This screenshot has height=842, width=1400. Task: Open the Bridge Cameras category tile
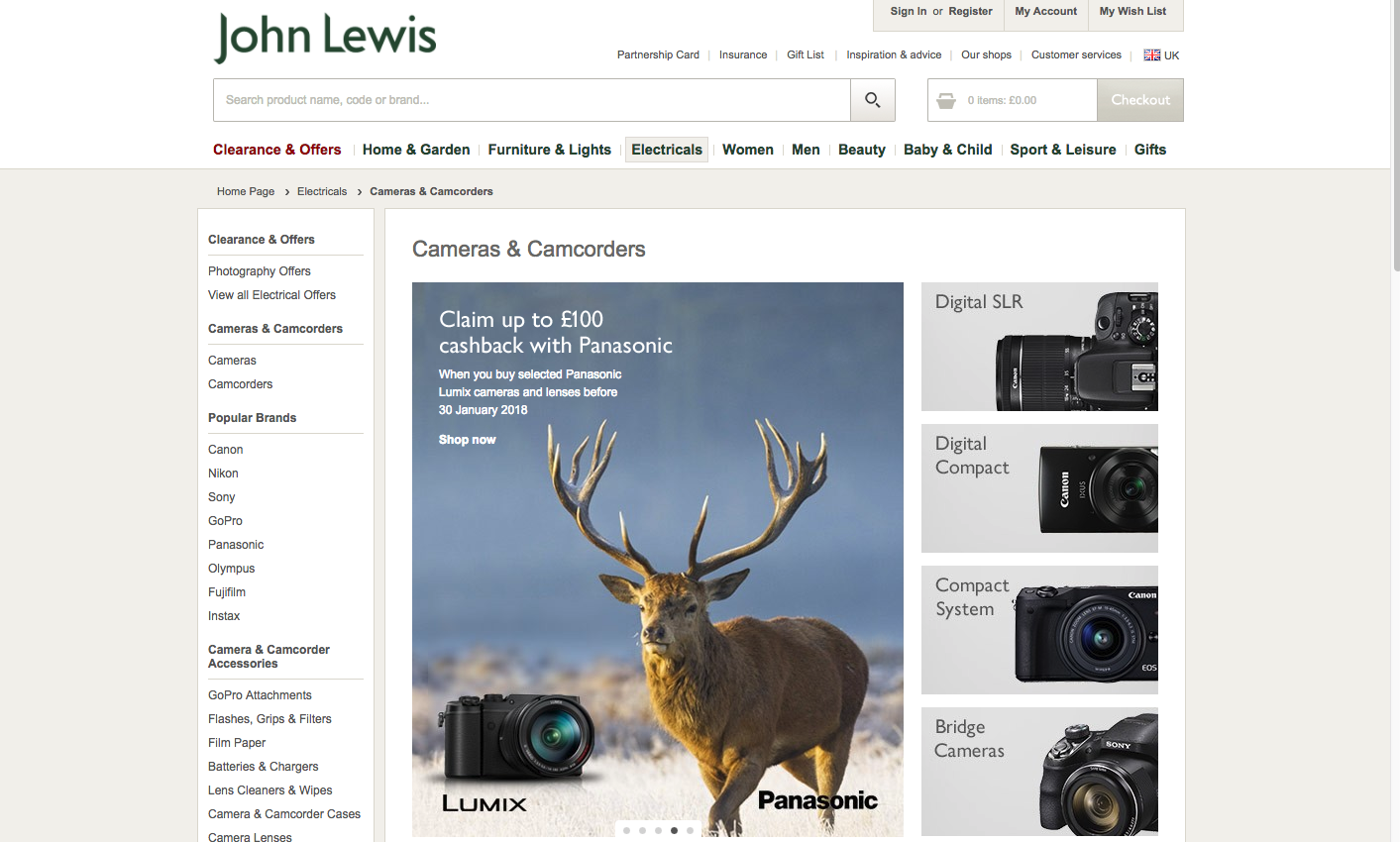(1039, 772)
